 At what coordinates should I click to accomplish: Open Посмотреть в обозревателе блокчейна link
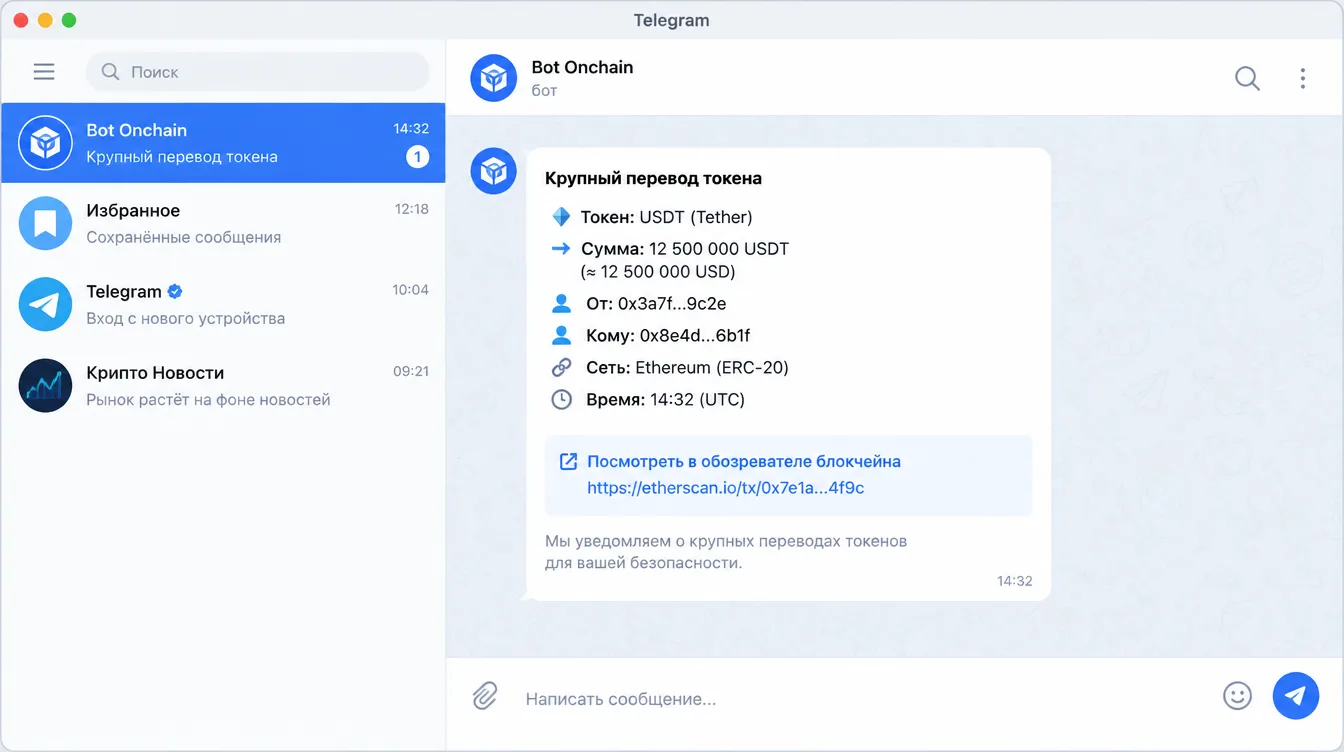click(x=744, y=461)
